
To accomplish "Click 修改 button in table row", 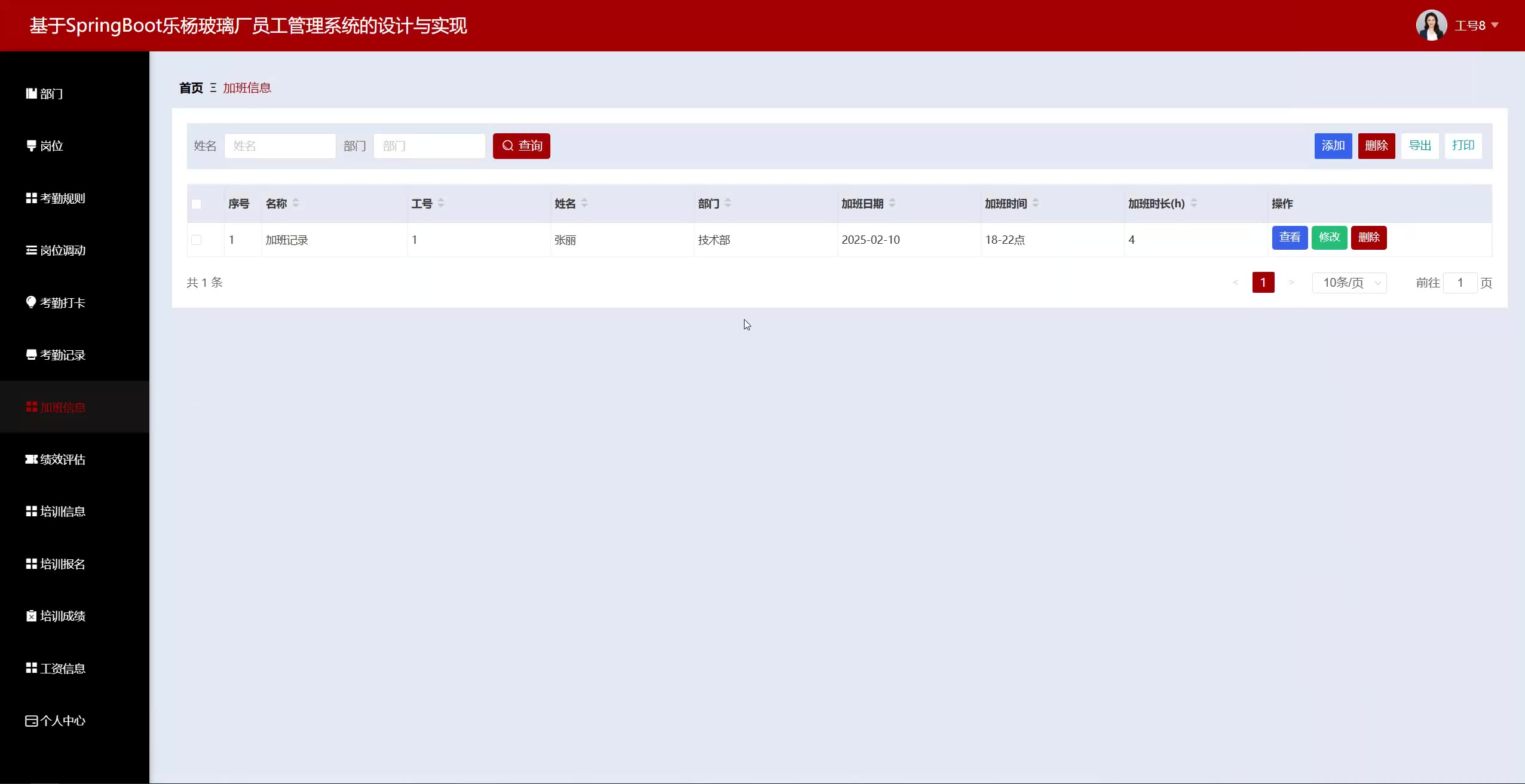I will coord(1329,237).
